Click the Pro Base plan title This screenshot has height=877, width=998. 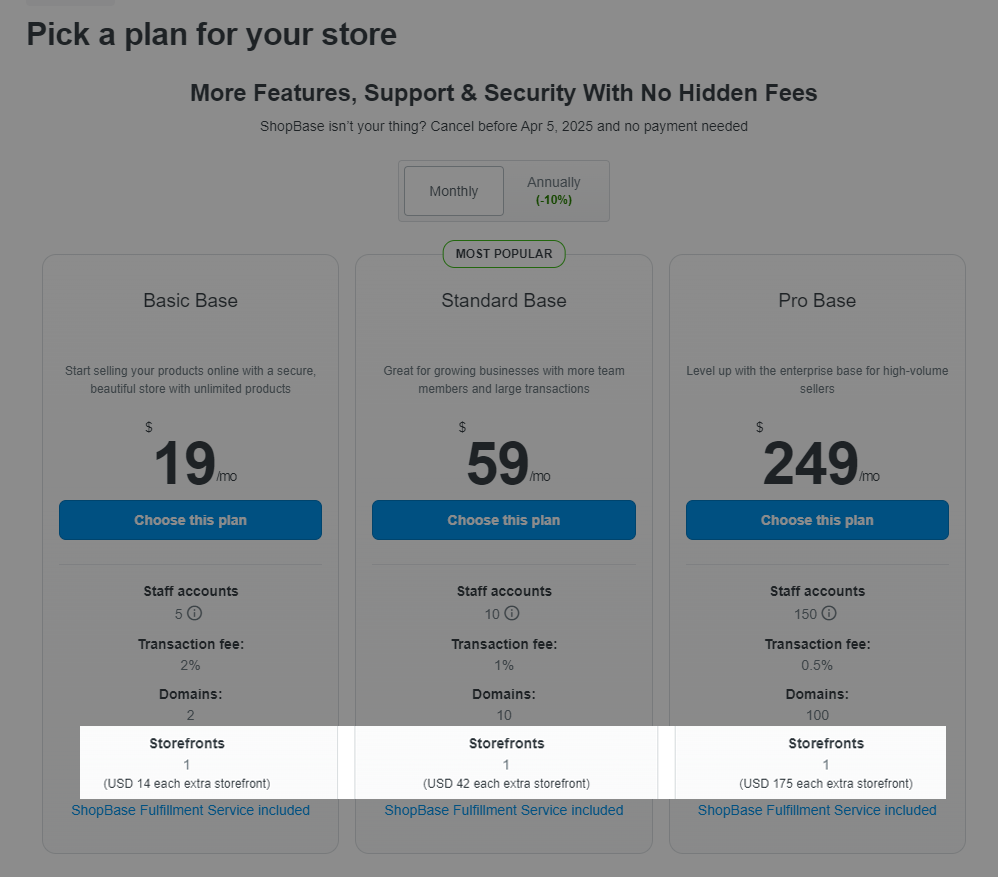tap(817, 300)
